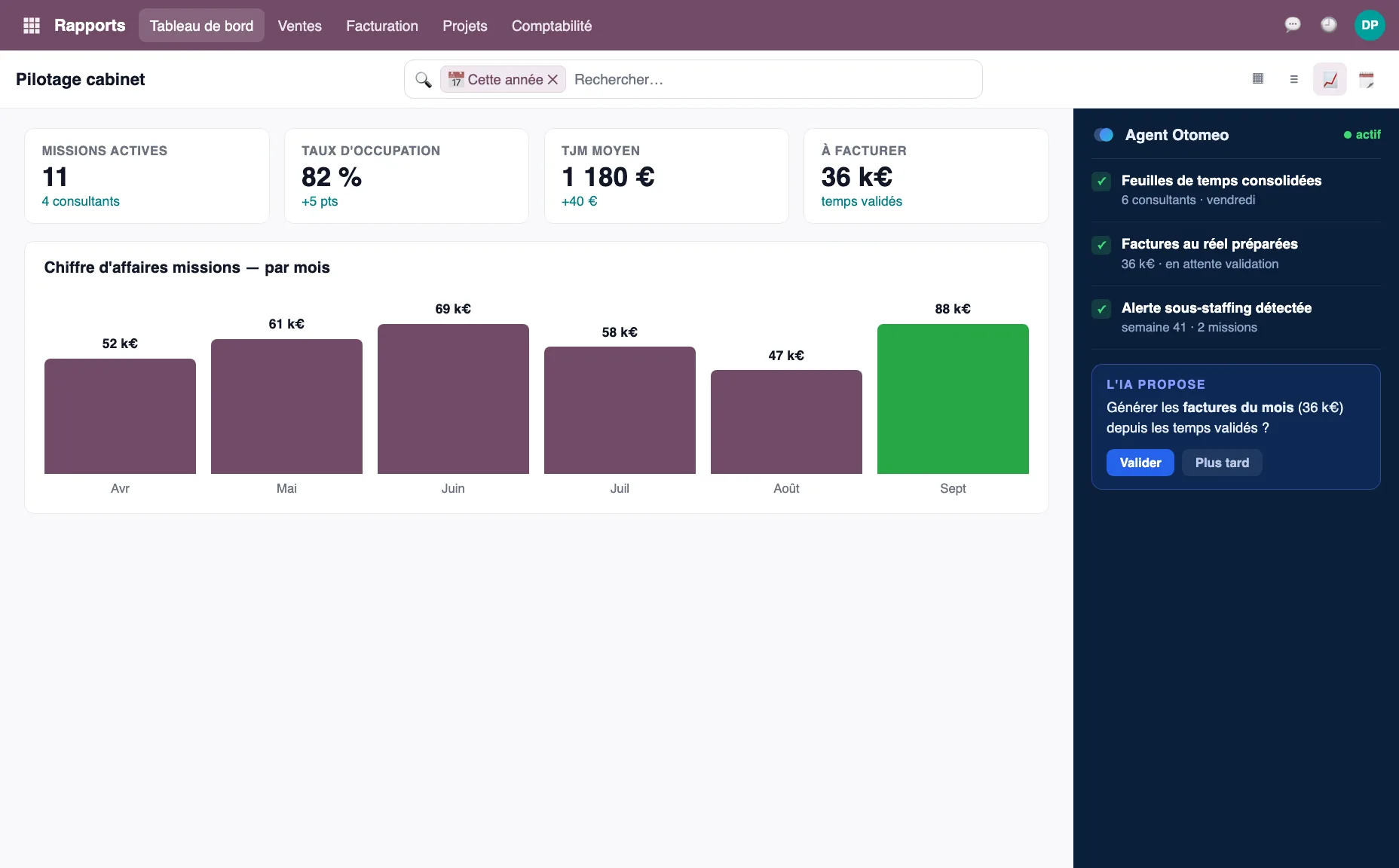Open the Taux d'occupation card
This screenshot has width=1399, height=868.
[x=406, y=176]
